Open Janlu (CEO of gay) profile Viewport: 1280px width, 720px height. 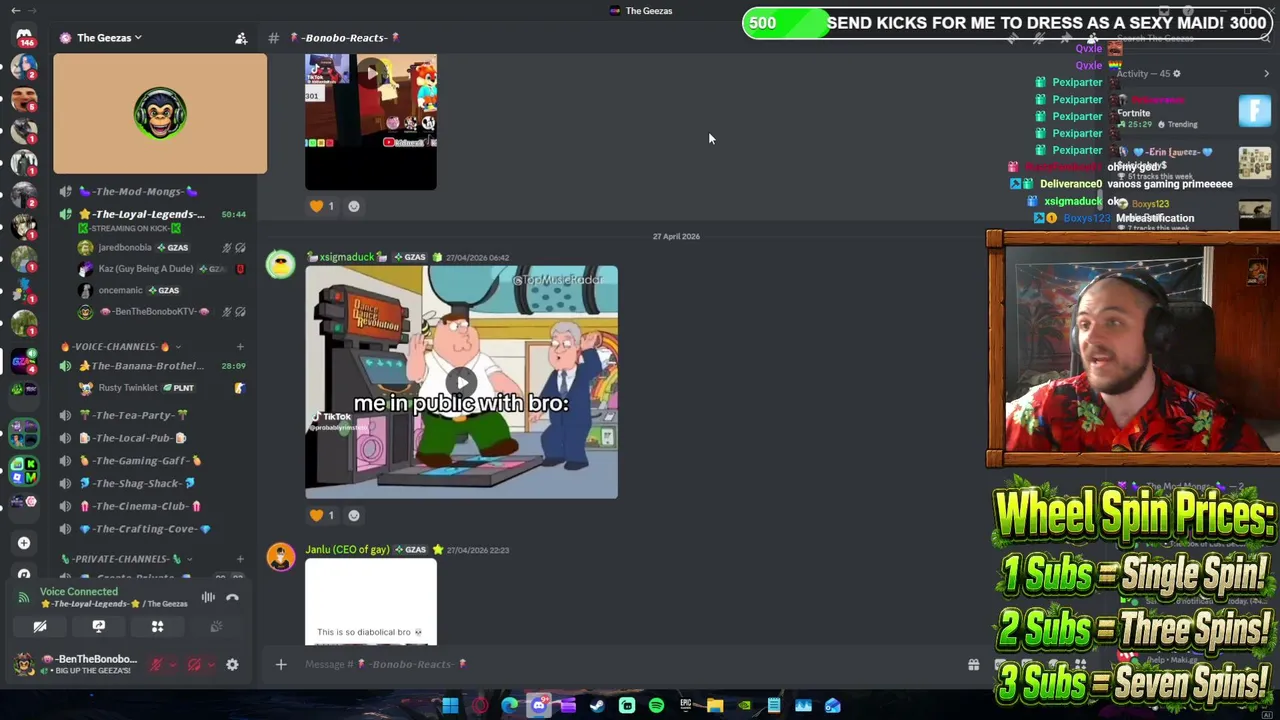coord(347,550)
